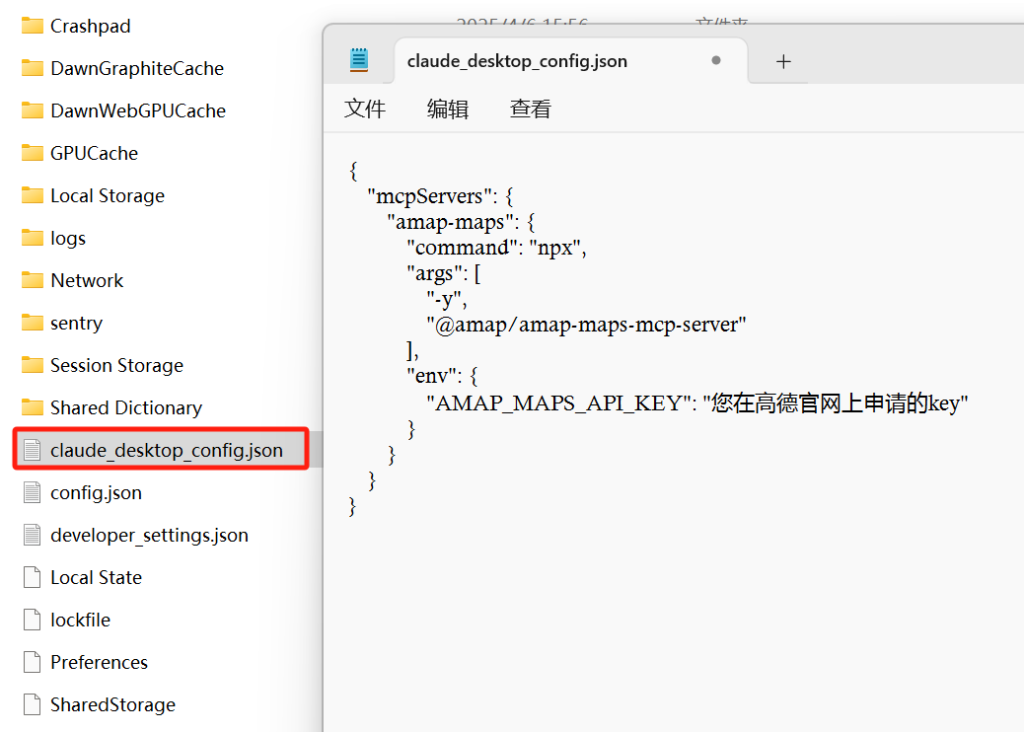Click the "command": "npx" line
The height and width of the screenshot is (732, 1024).
496,247
